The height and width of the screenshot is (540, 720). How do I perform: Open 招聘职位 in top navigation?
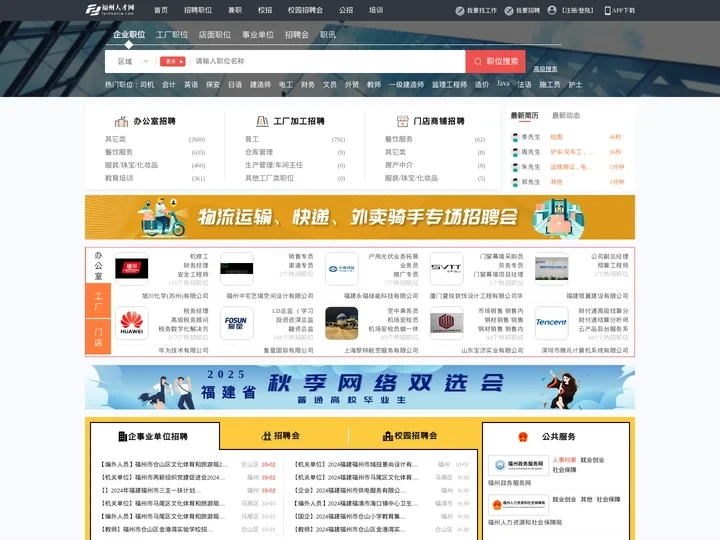[198, 10]
